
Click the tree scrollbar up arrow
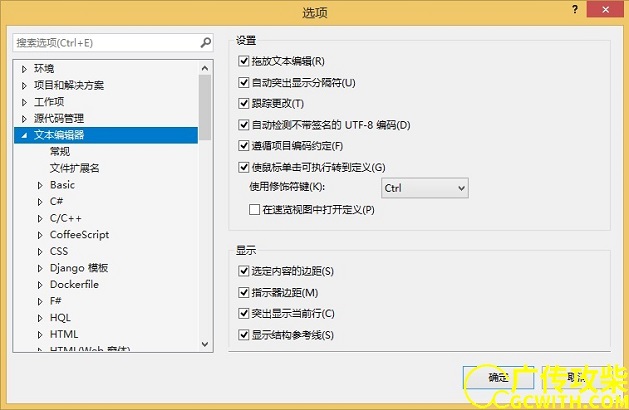pyautogui.click(x=205, y=68)
